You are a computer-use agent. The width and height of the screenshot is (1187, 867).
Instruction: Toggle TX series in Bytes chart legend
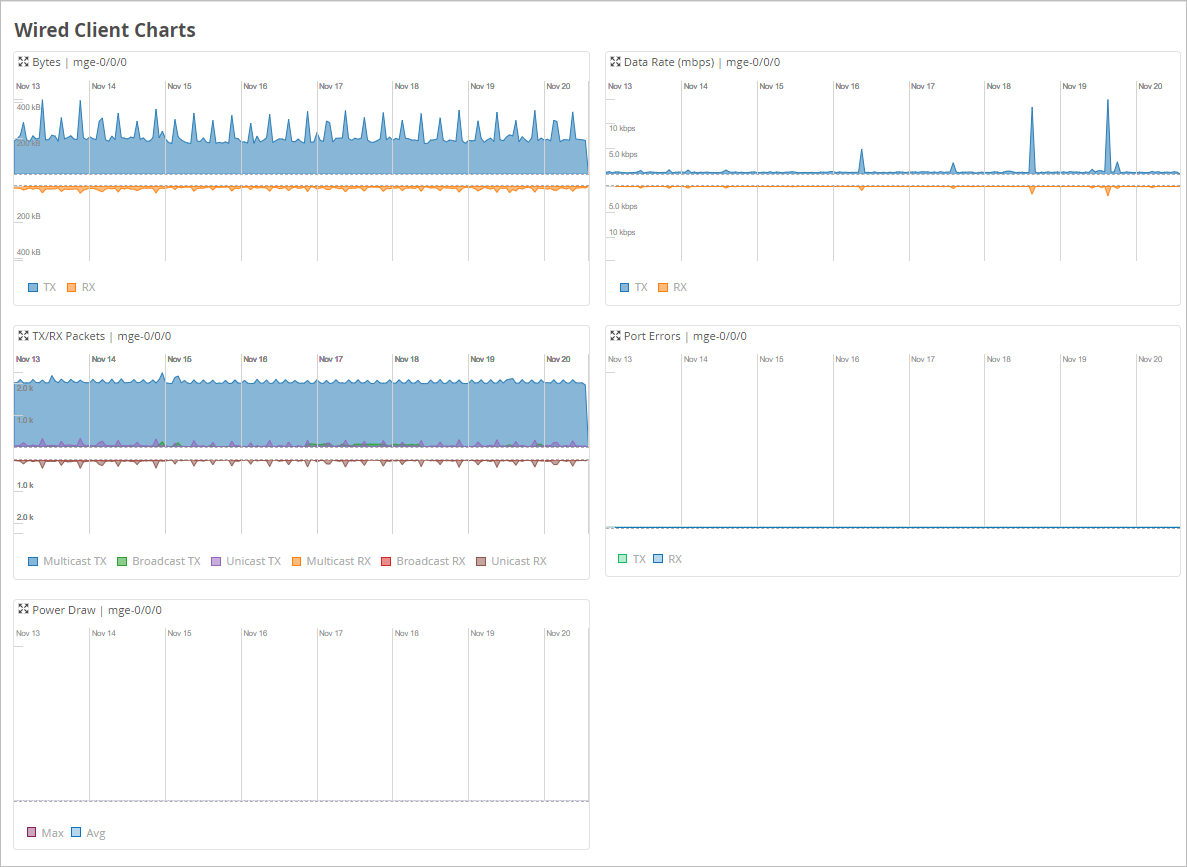[x=42, y=287]
